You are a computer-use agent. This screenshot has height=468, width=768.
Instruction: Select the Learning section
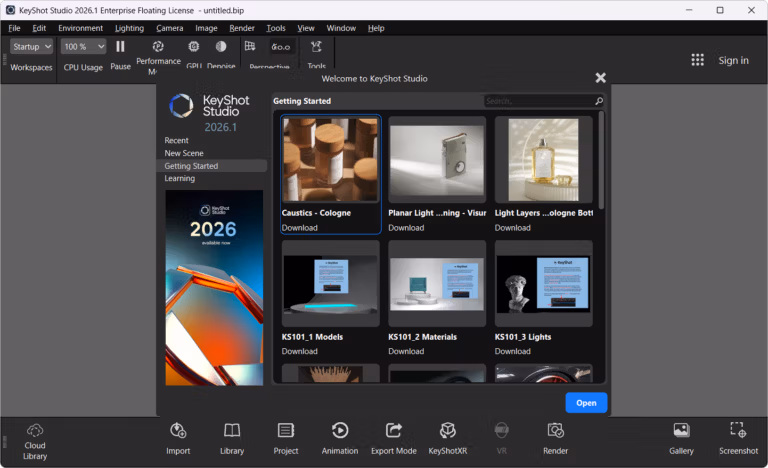click(212, 178)
